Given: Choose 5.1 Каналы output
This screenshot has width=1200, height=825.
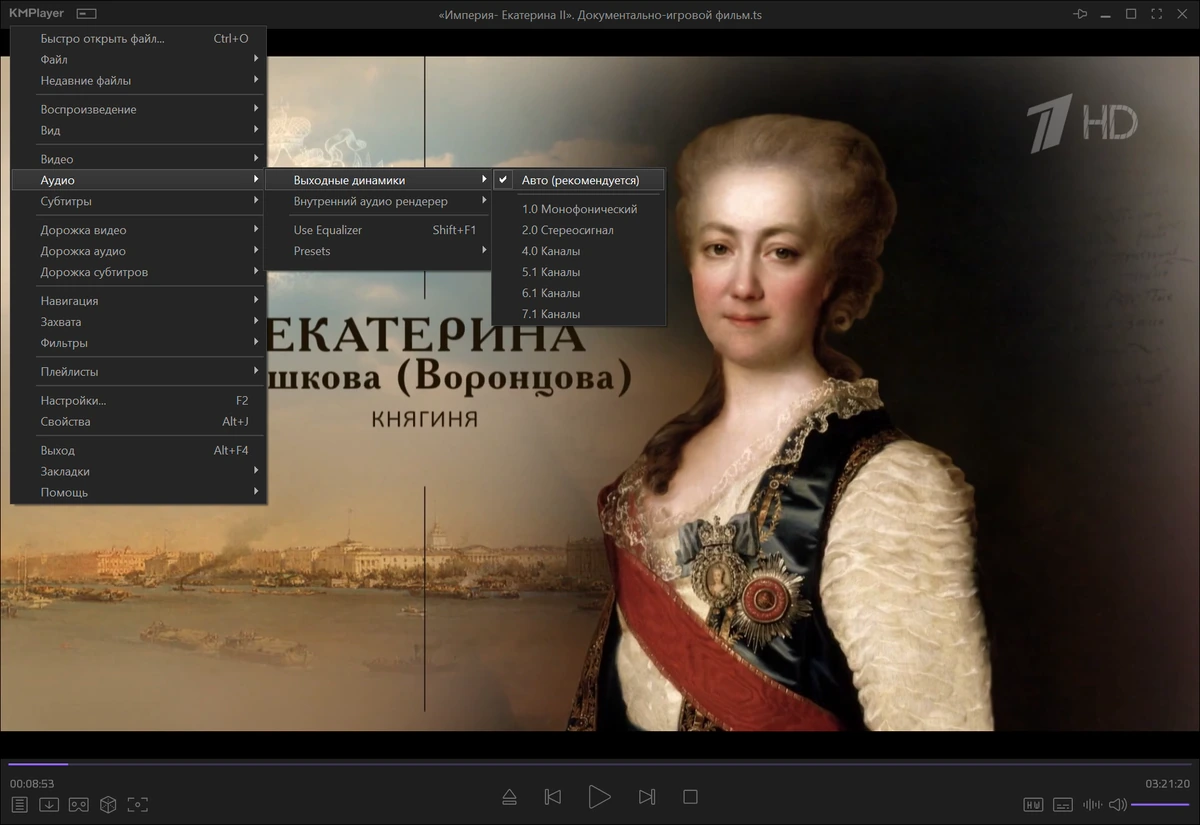Looking at the screenshot, I should [579, 272].
